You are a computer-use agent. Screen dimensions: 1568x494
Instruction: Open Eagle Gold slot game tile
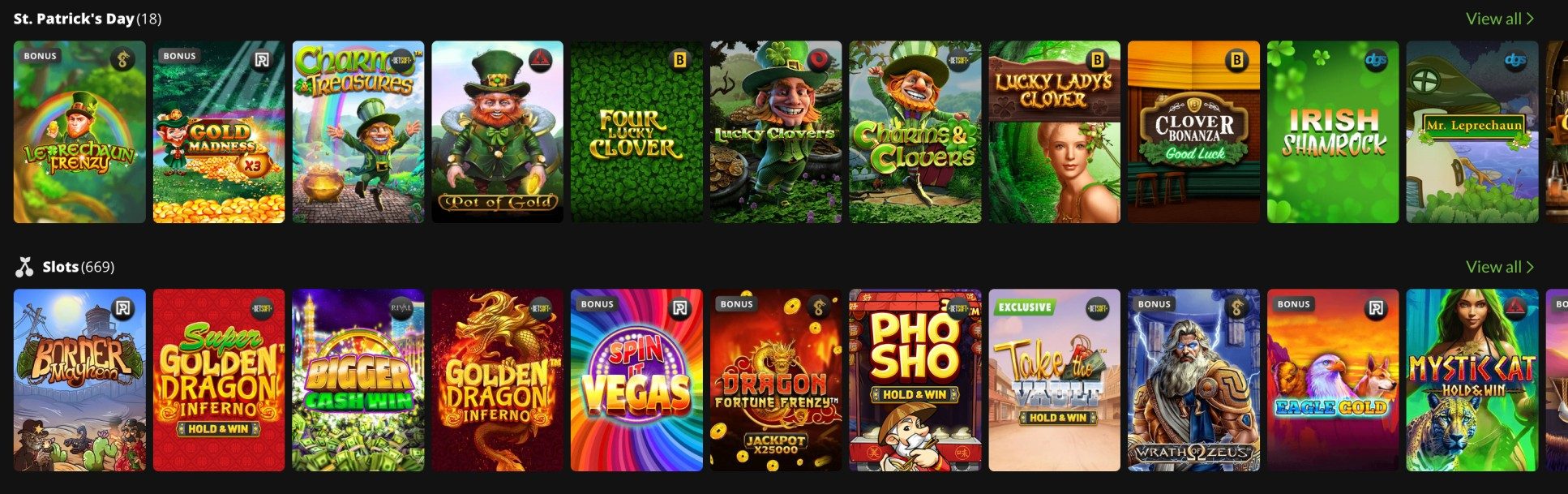[x=1333, y=380]
